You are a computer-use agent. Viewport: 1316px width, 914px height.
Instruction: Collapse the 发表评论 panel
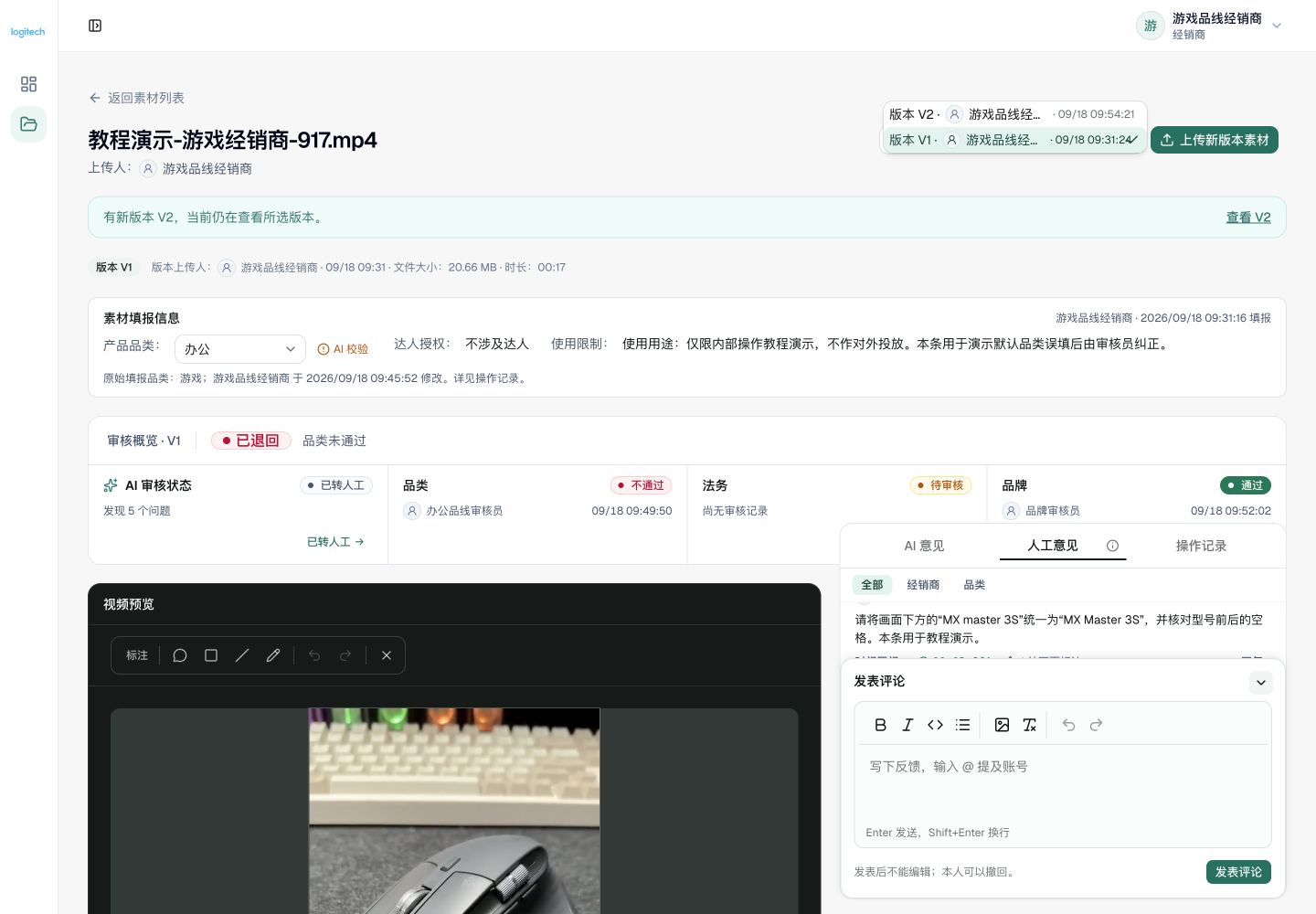point(1260,683)
